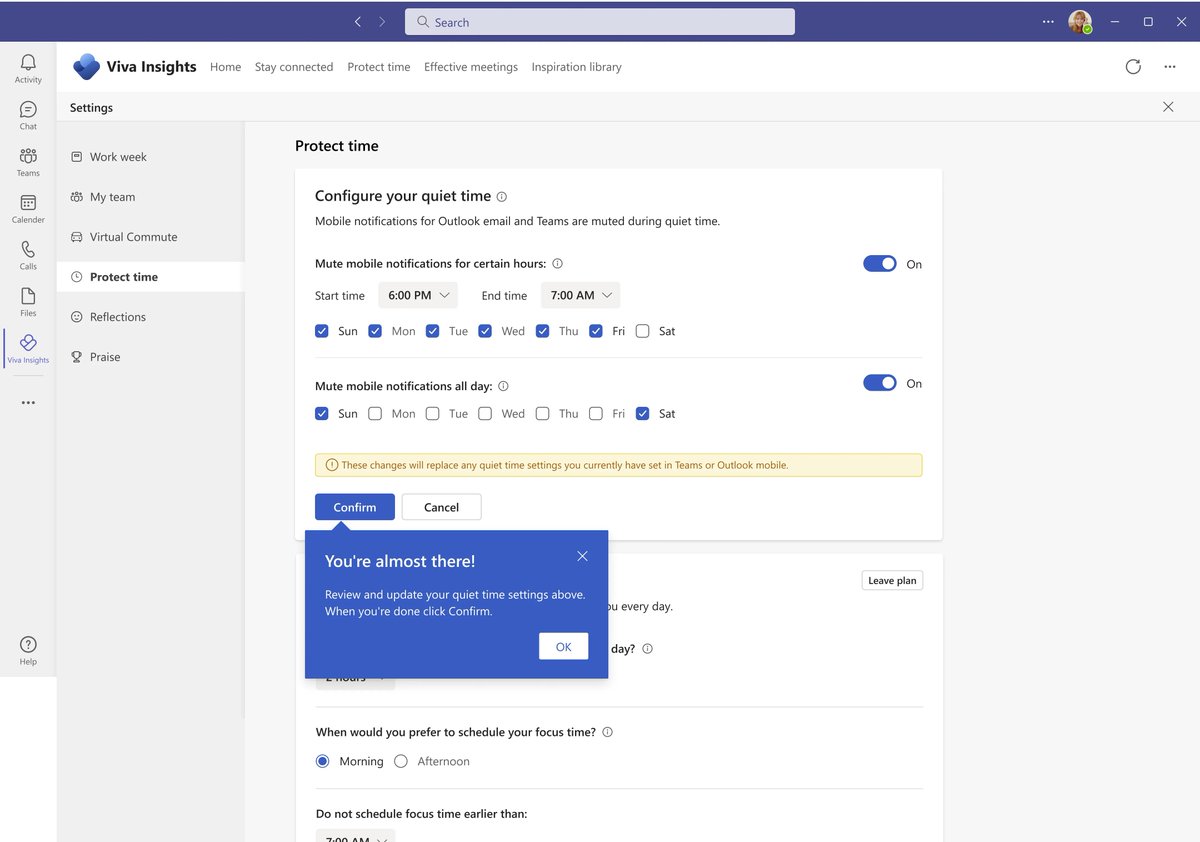
Task: Uncheck Mon for certain hours muting
Action: pos(375,331)
